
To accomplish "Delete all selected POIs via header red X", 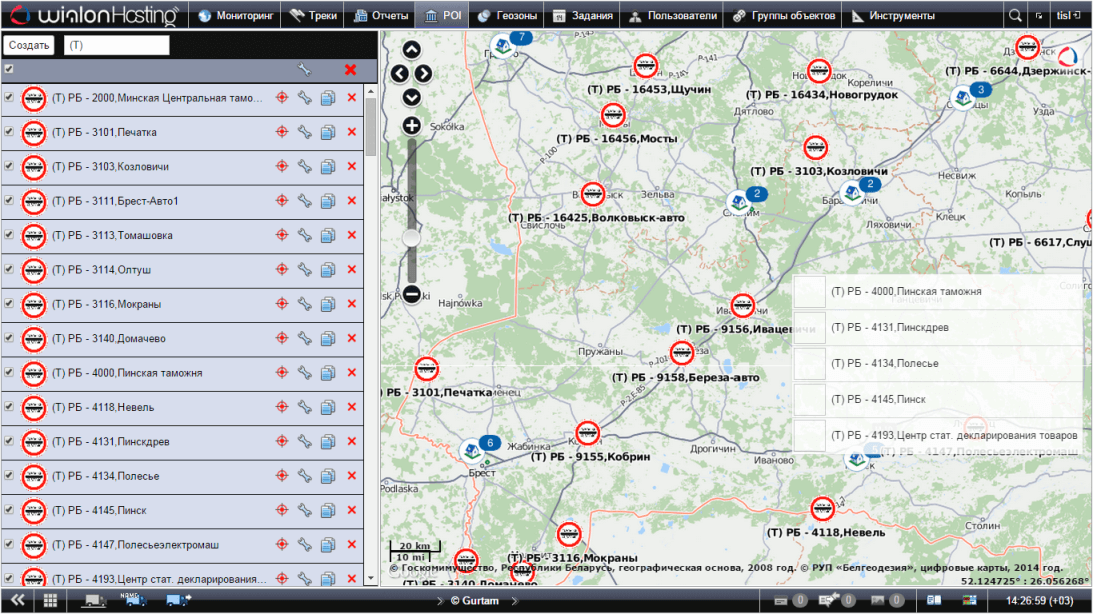I will click(350, 70).
